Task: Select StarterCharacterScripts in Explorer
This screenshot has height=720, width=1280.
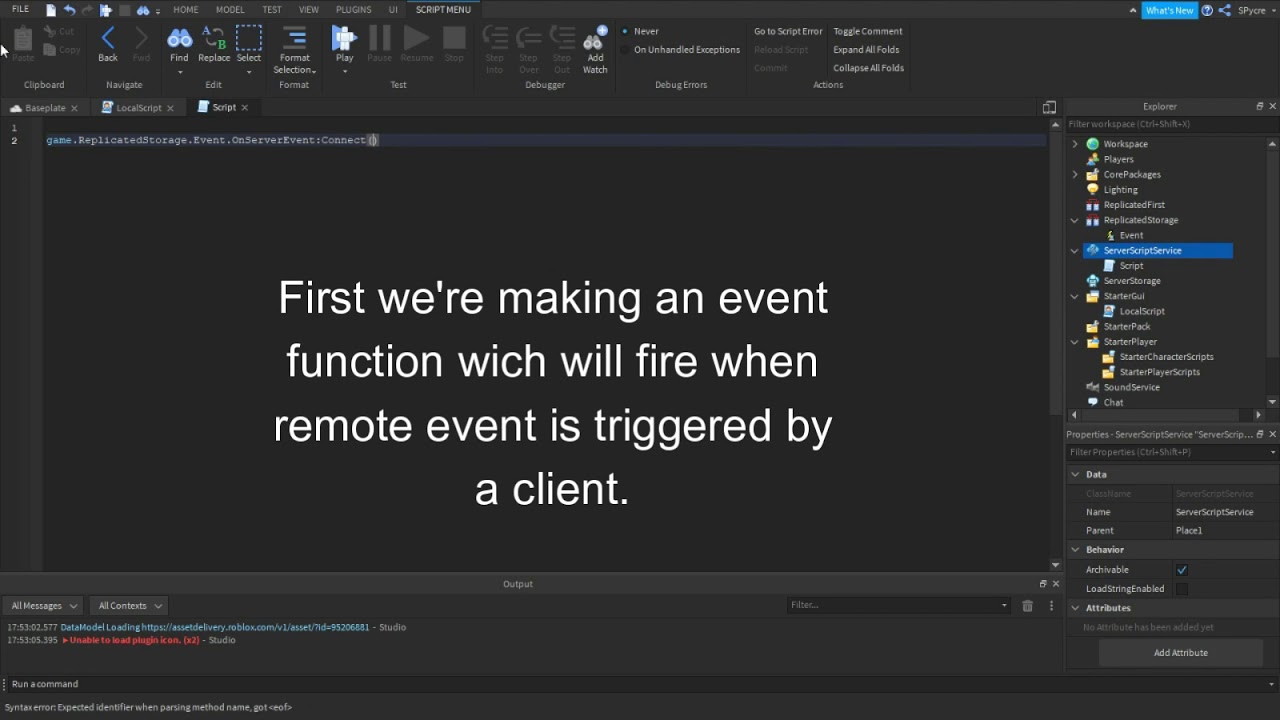Action: [1166, 357]
